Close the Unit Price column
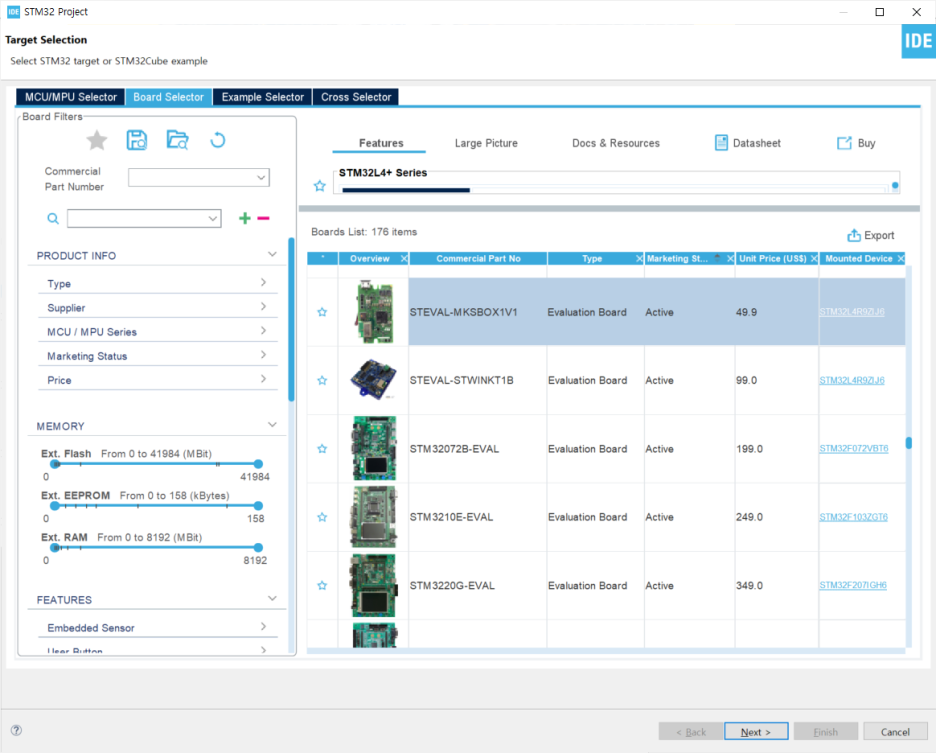Screen dimensions: 936x753 (x=814, y=259)
